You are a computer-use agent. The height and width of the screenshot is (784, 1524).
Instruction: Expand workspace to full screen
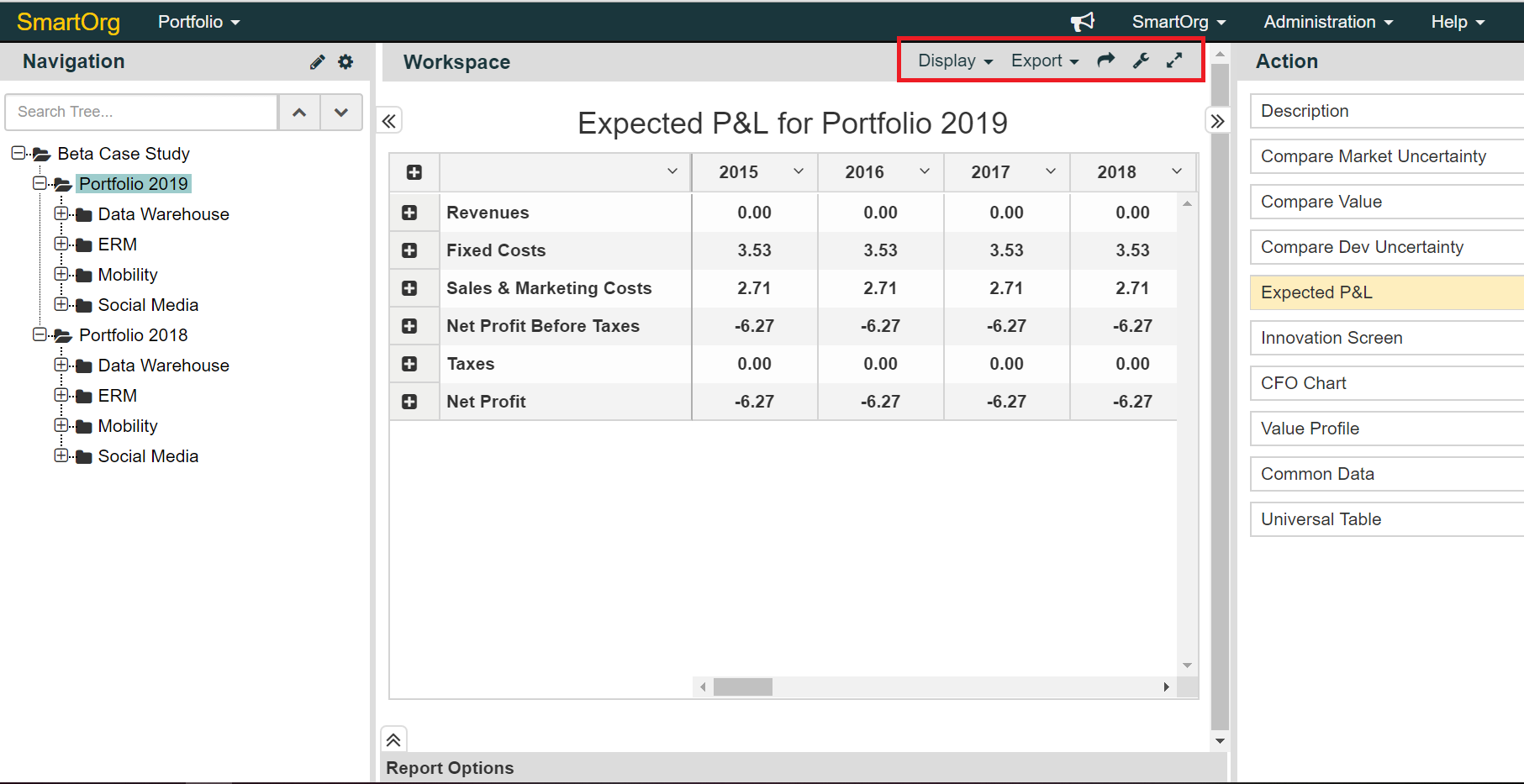[x=1174, y=61]
